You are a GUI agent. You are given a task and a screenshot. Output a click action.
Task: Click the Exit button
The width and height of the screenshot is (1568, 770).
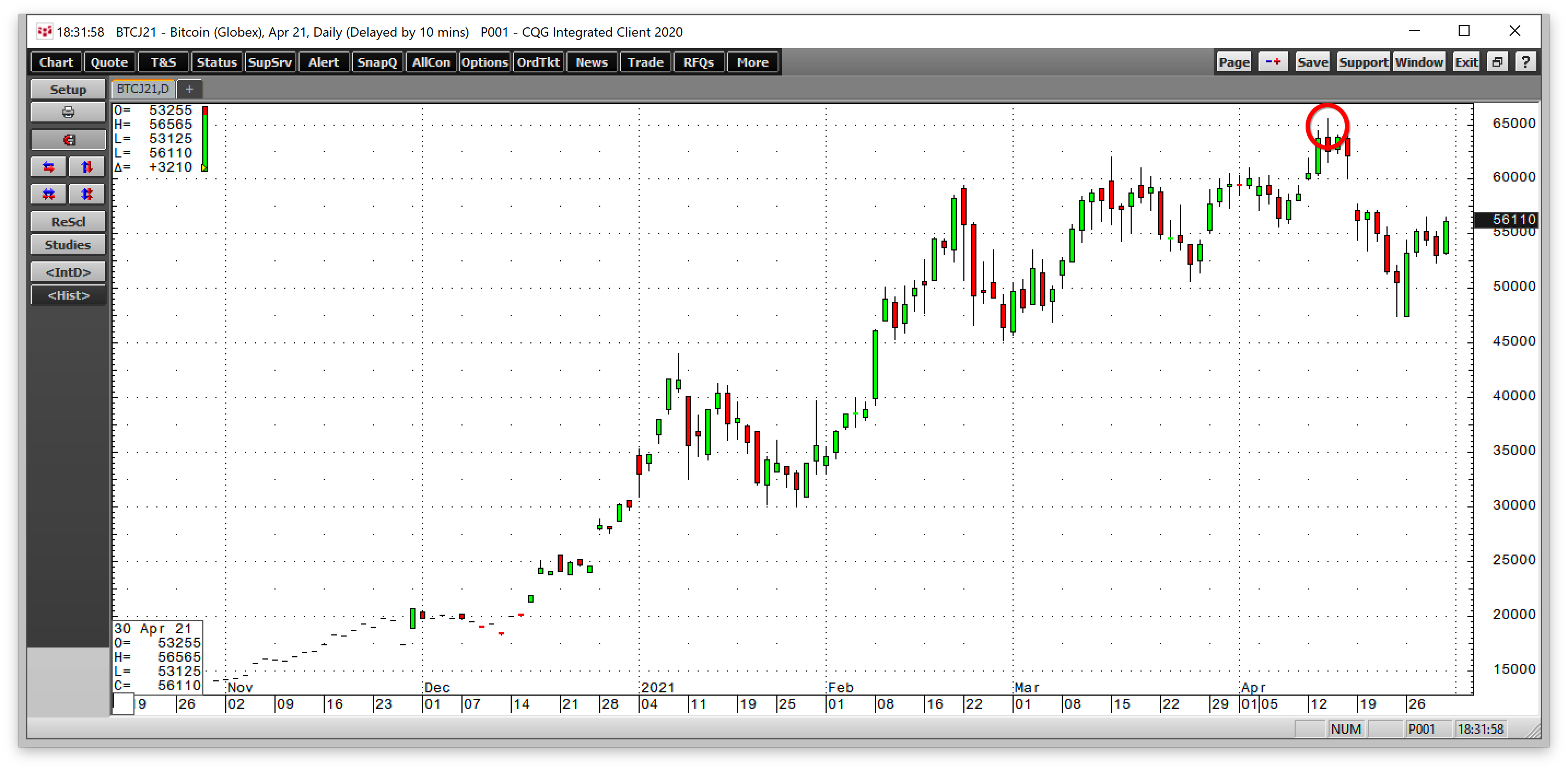[x=1466, y=62]
